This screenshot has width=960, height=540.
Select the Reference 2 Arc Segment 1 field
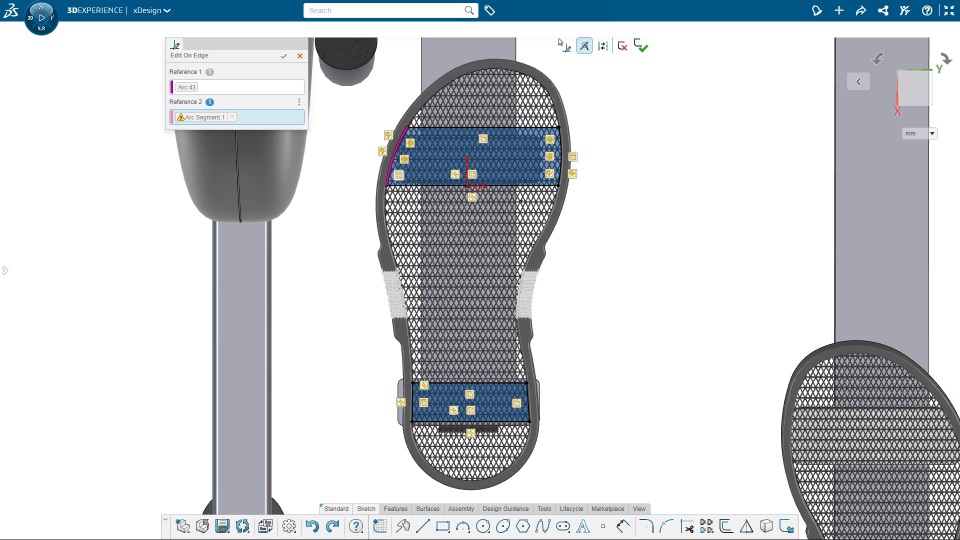pos(237,117)
